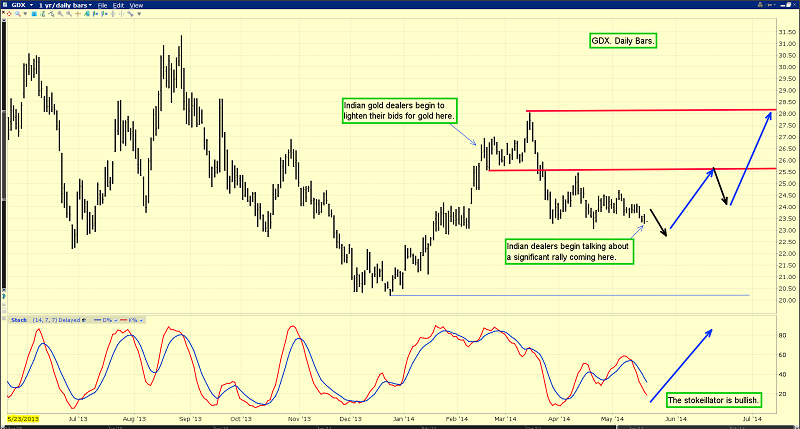Click the small x icon heading the toolbar
800x429 pixels.
coord(4,12)
